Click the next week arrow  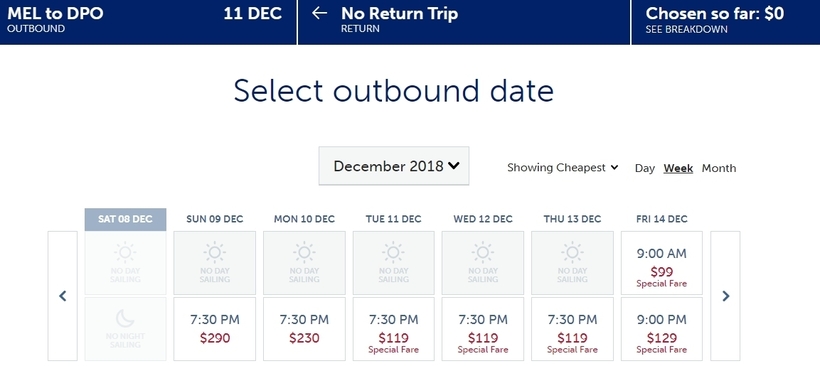725,296
